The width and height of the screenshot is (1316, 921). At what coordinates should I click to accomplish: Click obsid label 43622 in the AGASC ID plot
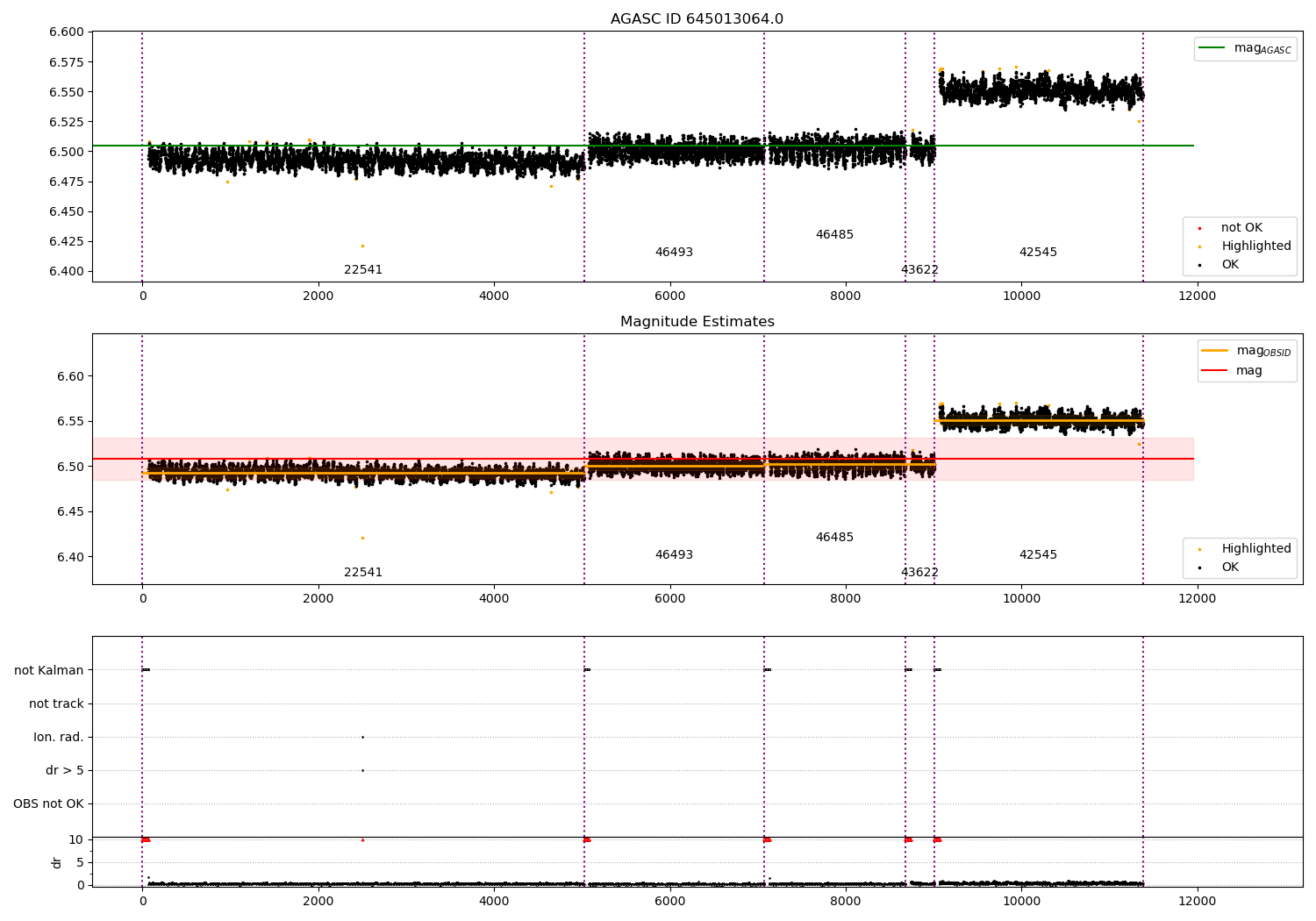click(x=919, y=270)
